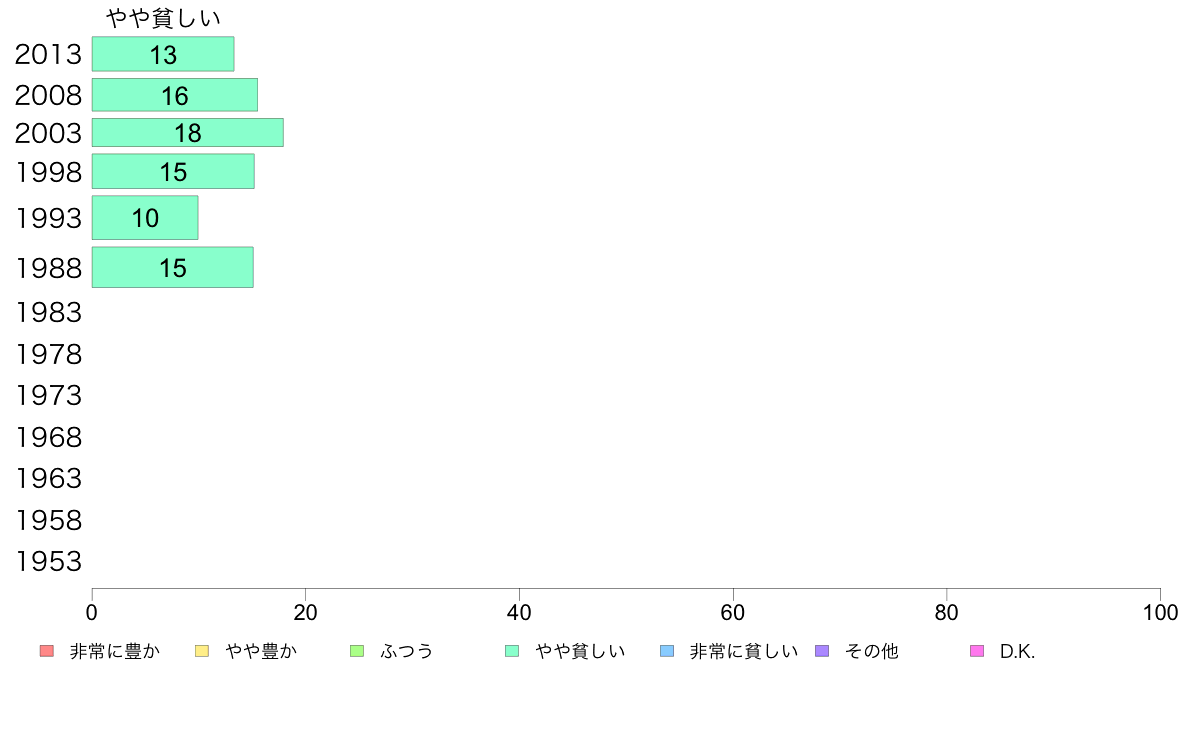Select the 2008 bar labeled 16
This screenshot has width=1188, height=736.
point(175,95)
